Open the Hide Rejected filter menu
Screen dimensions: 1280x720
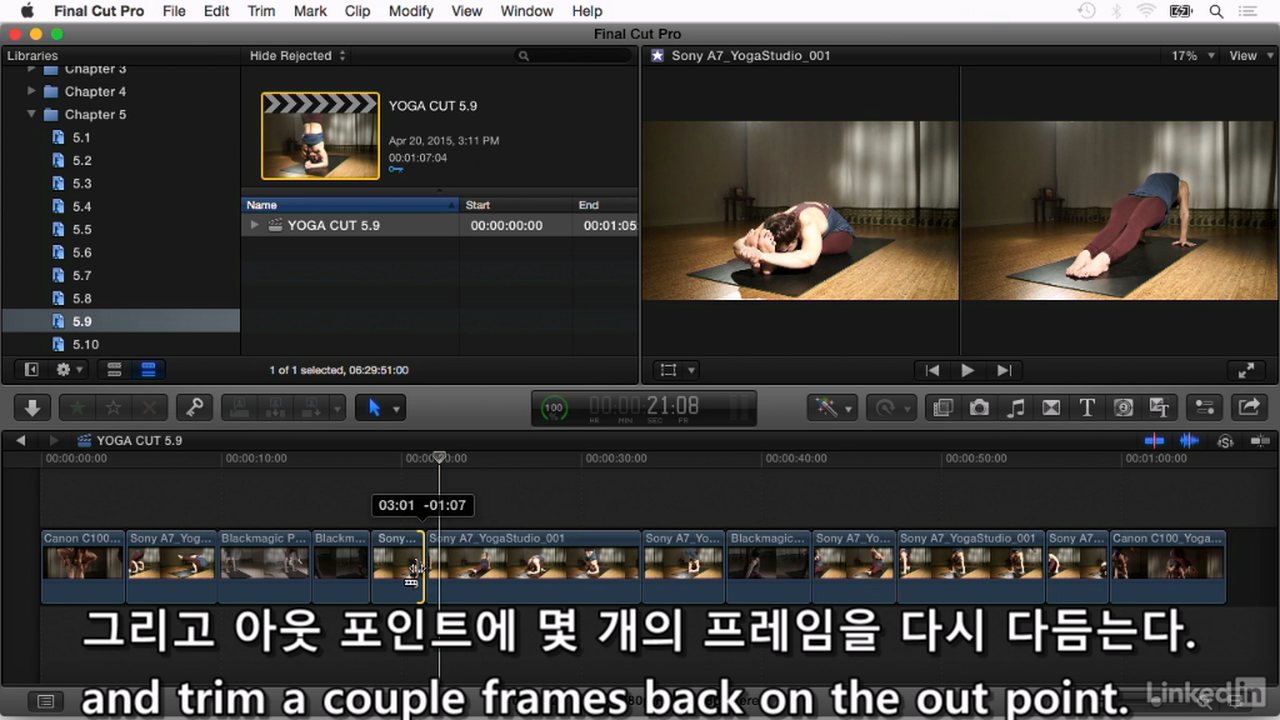pos(297,56)
